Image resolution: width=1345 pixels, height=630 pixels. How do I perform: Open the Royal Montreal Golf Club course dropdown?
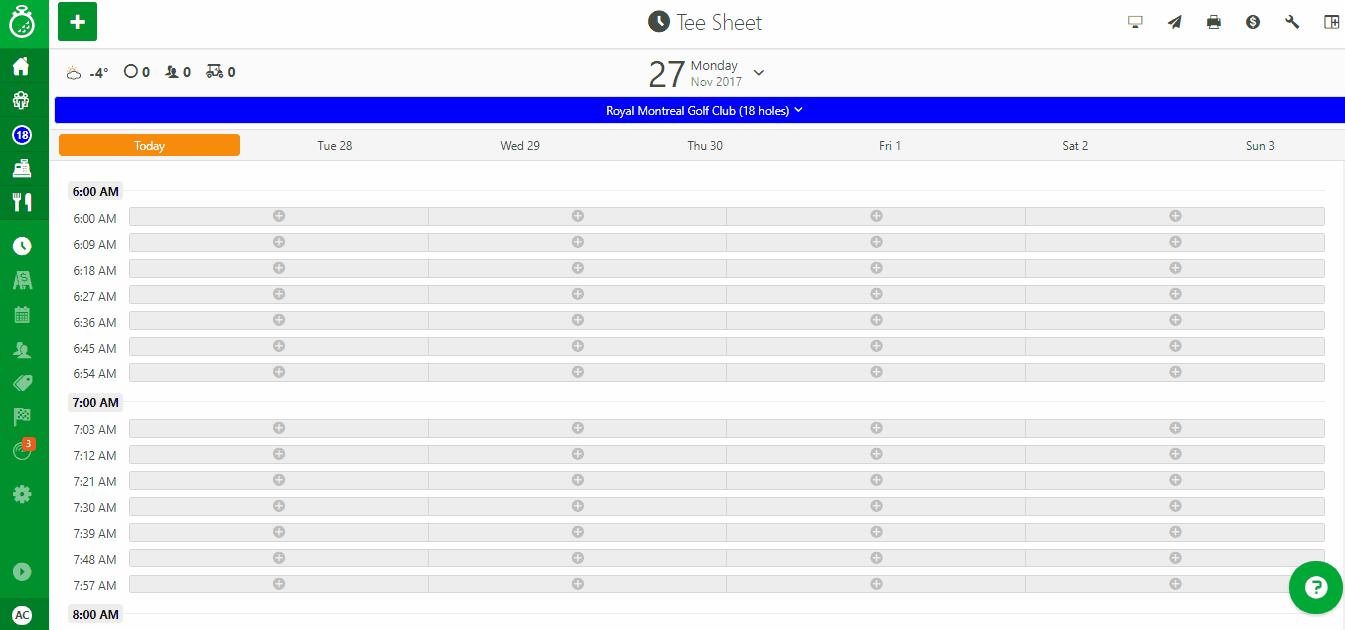click(x=705, y=111)
